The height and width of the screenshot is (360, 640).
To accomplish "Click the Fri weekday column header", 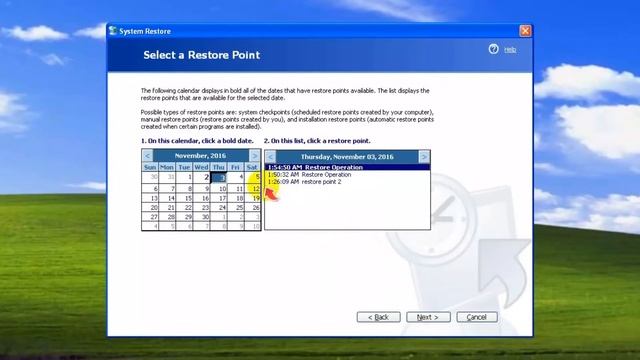I will coord(236,167).
